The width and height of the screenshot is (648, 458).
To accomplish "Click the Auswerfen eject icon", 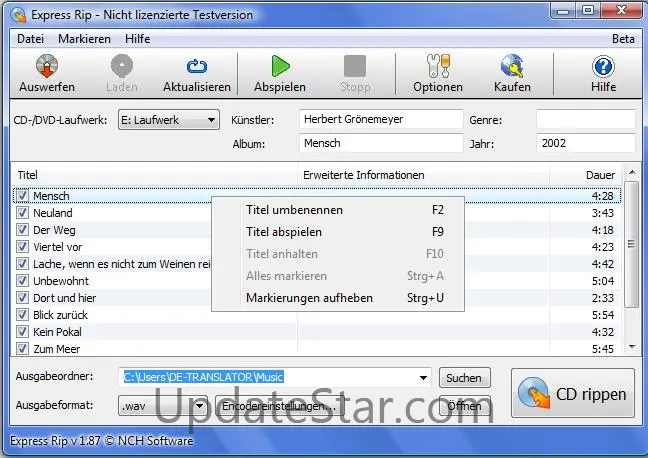I will 47,65.
